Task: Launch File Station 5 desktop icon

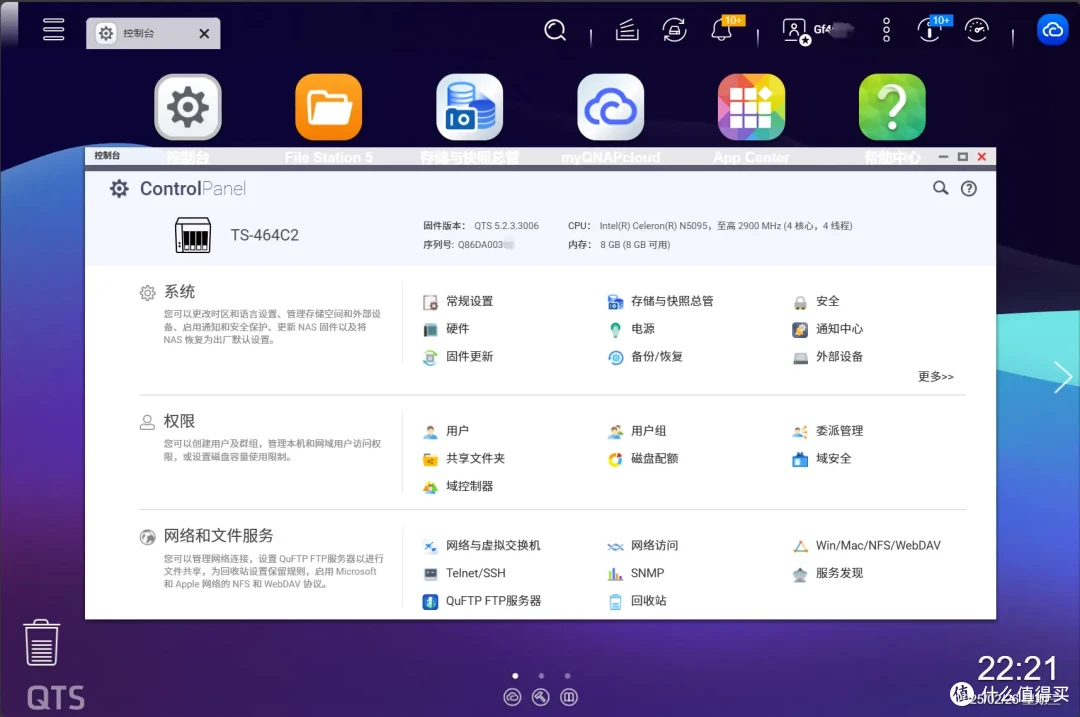Action: click(x=329, y=107)
